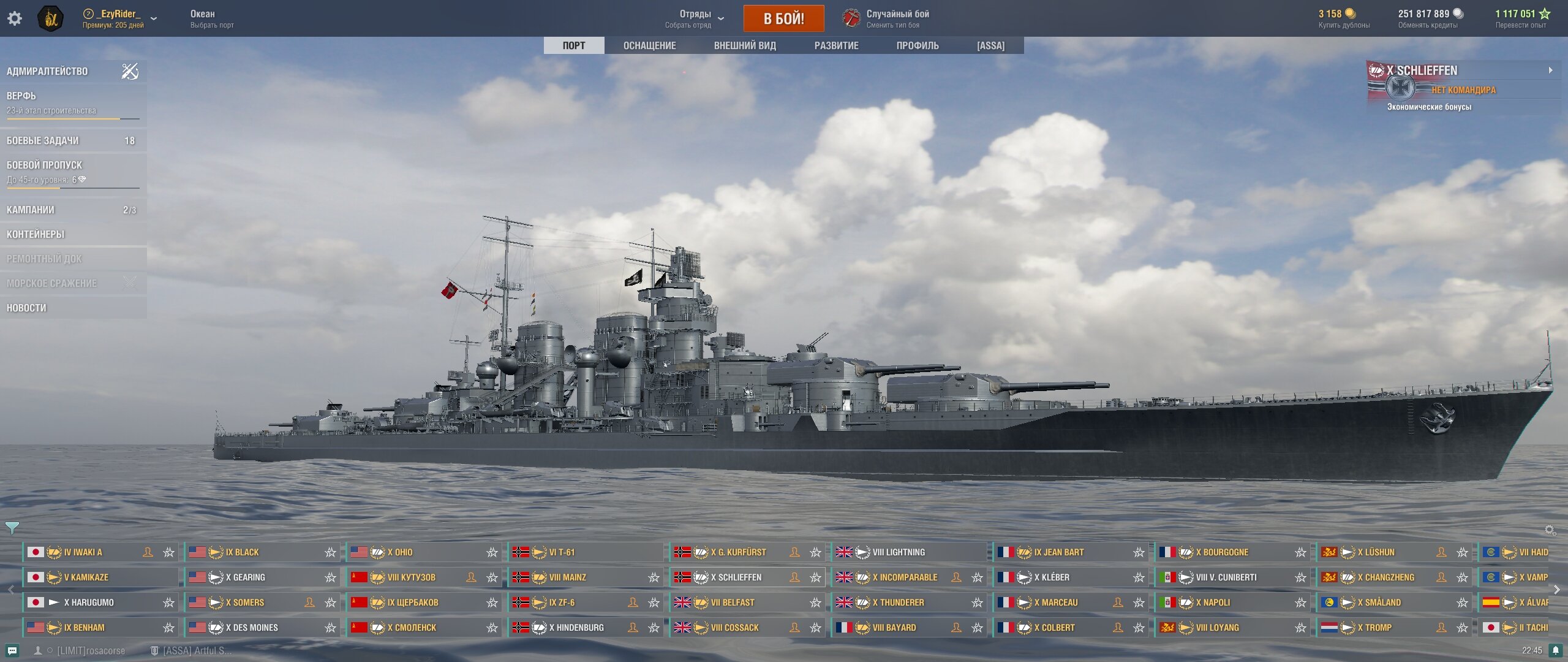Screen dimensions: 1568x662
Task: Toggle favorite star for X THUNDERER
Action: 977,603
